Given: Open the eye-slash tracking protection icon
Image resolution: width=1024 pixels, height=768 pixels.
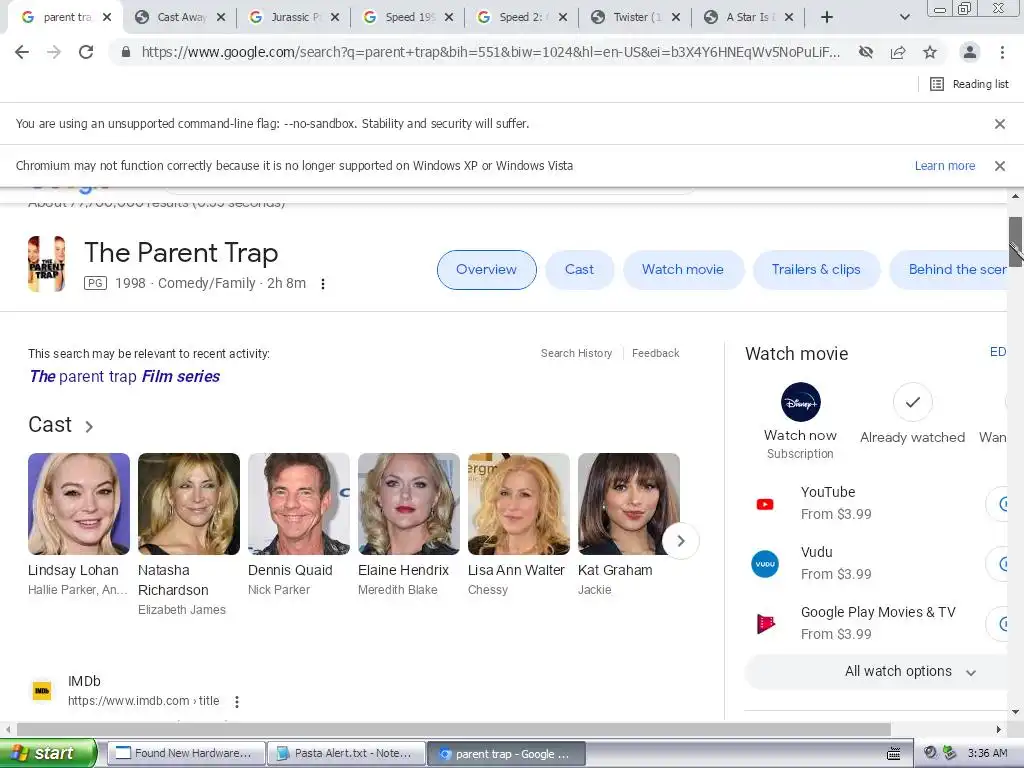Looking at the screenshot, I should pyautogui.click(x=866, y=52).
